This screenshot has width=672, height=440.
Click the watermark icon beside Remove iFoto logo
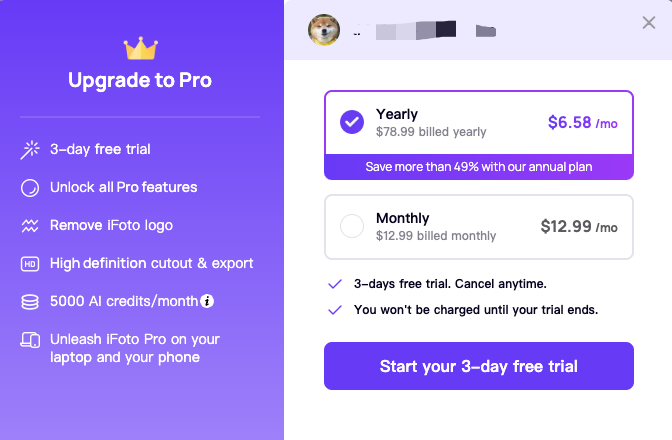(x=30, y=225)
